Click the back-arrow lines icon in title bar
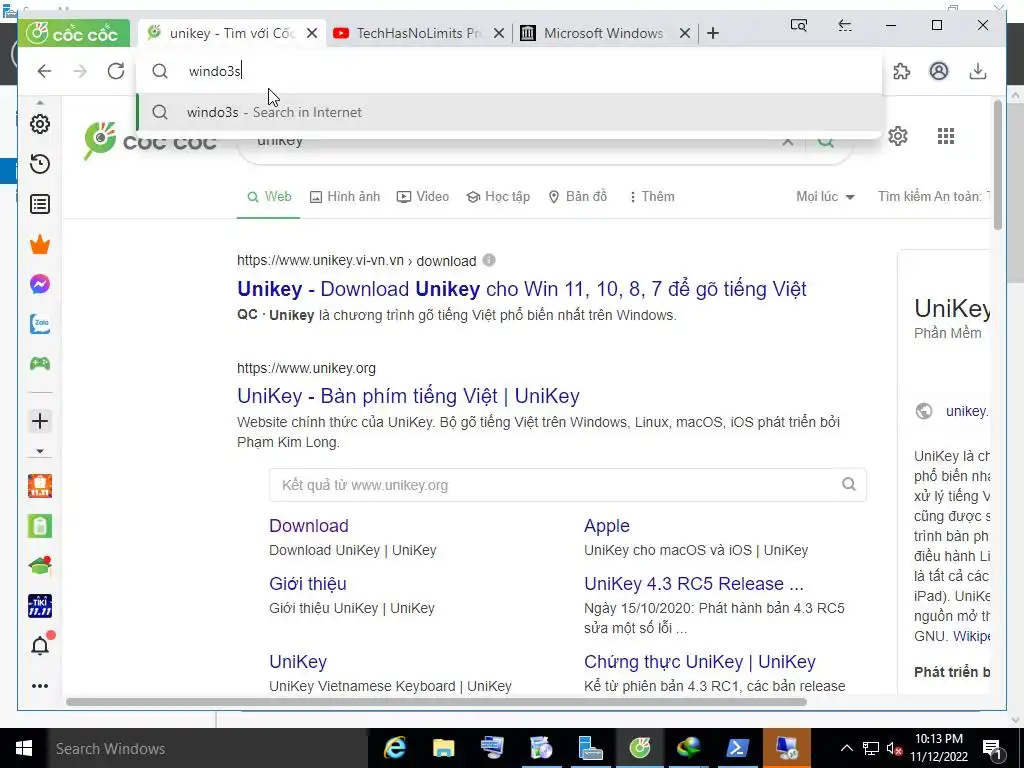 point(845,25)
